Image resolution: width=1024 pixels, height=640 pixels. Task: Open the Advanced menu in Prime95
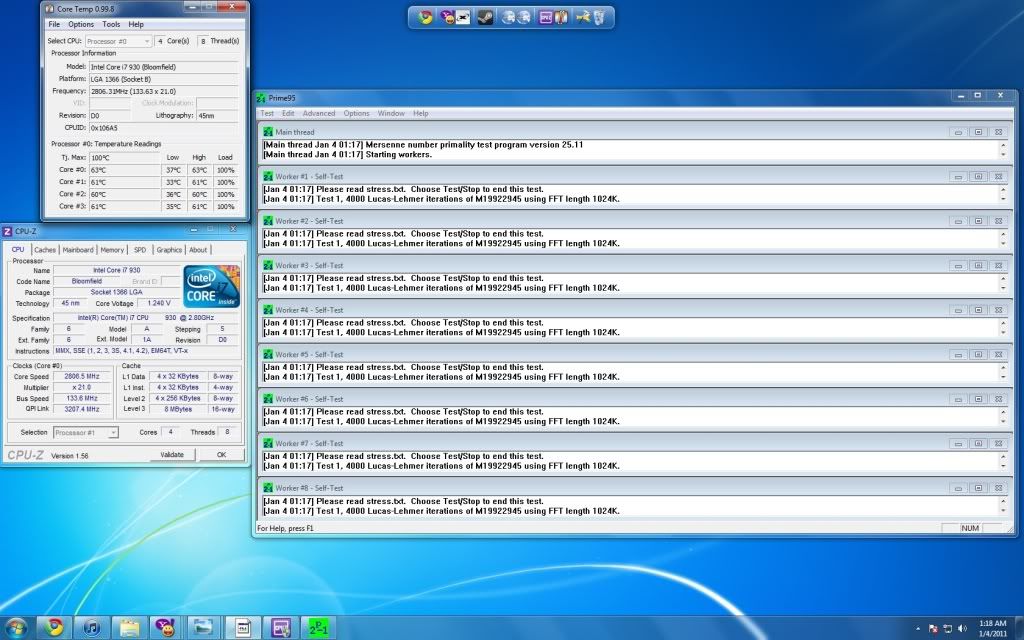(319, 114)
